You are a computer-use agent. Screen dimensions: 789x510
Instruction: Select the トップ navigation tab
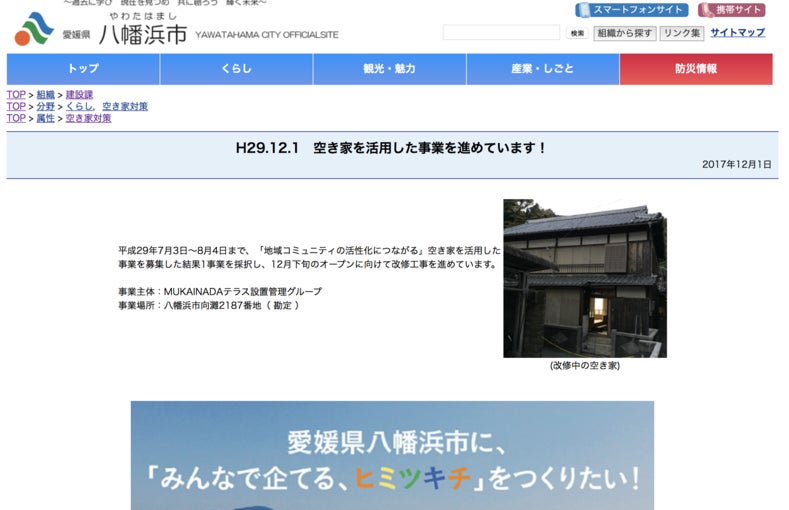click(x=83, y=69)
